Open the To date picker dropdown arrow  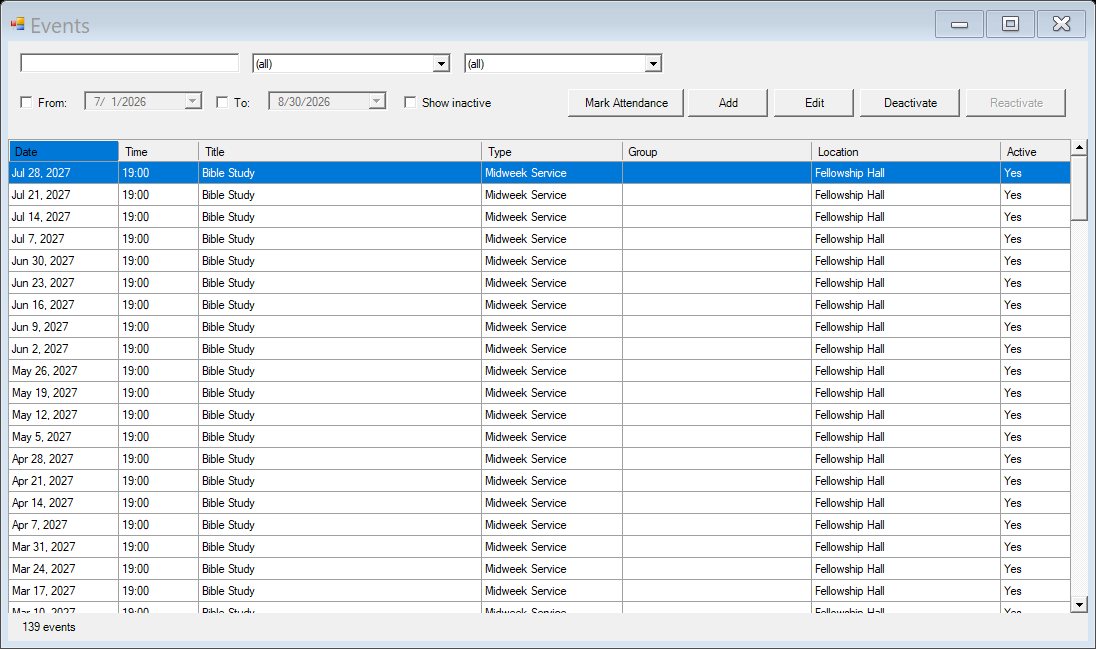377,101
